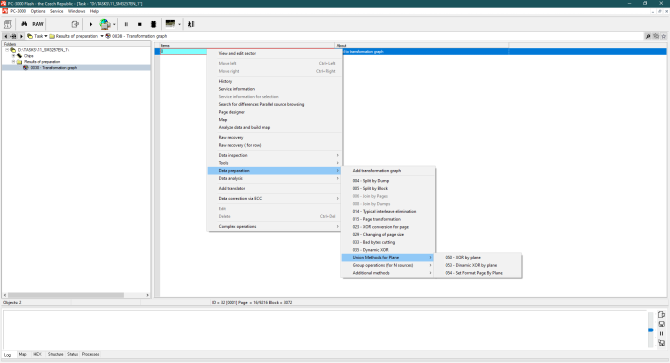Choose Page designer menu entry

pyautogui.click(x=274, y=112)
